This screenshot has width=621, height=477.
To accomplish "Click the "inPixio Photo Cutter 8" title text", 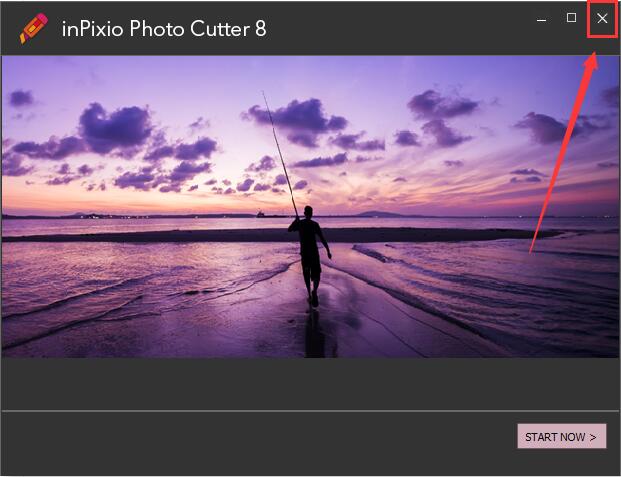I will 164,29.
